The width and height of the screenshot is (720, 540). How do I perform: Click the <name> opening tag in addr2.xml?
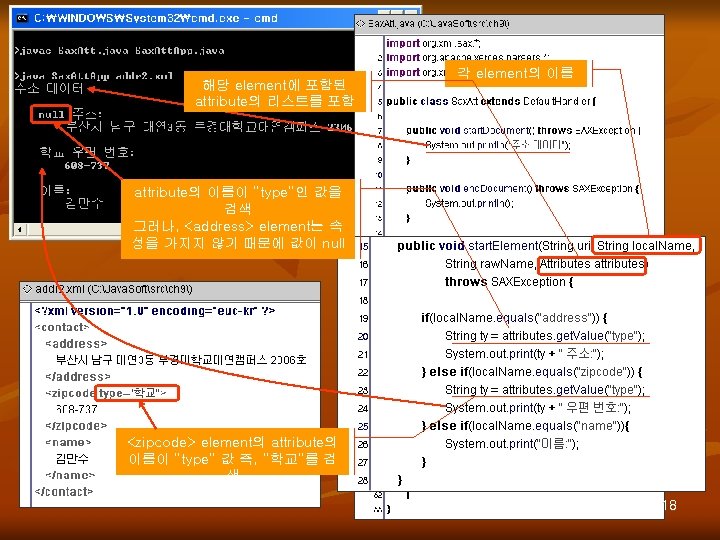point(68,442)
